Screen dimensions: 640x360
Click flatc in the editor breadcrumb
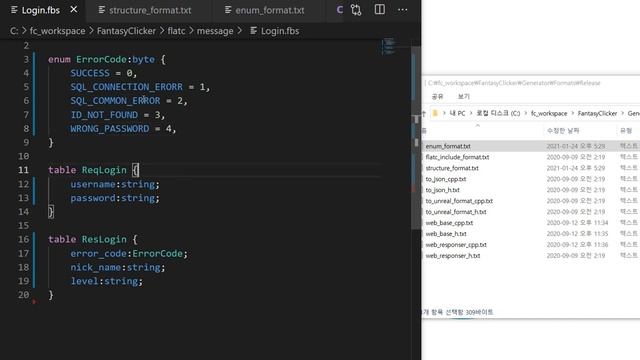point(176,31)
